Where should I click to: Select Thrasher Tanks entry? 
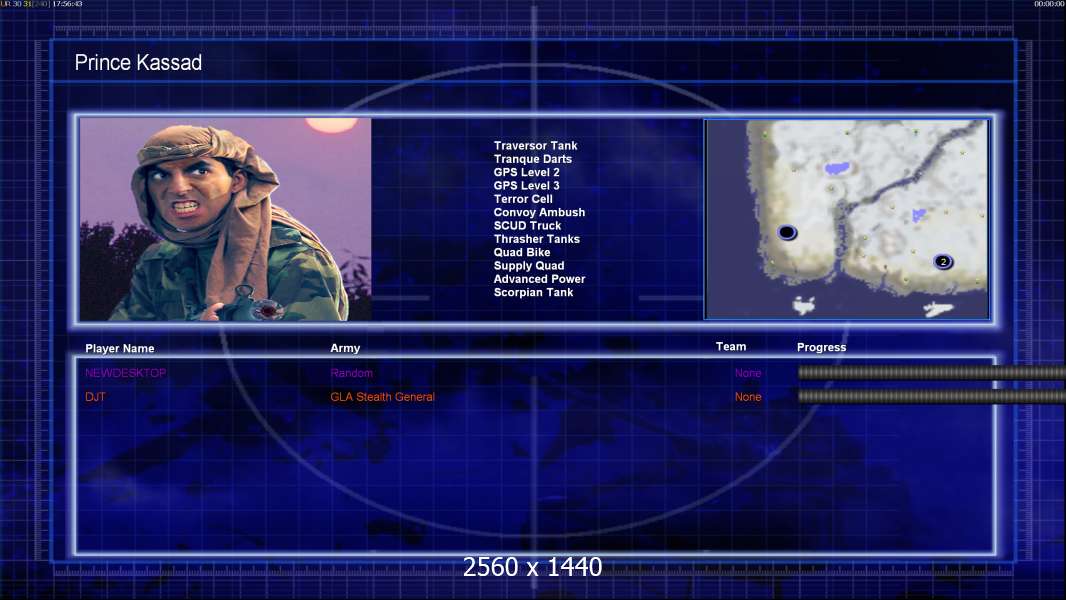(537, 239)
